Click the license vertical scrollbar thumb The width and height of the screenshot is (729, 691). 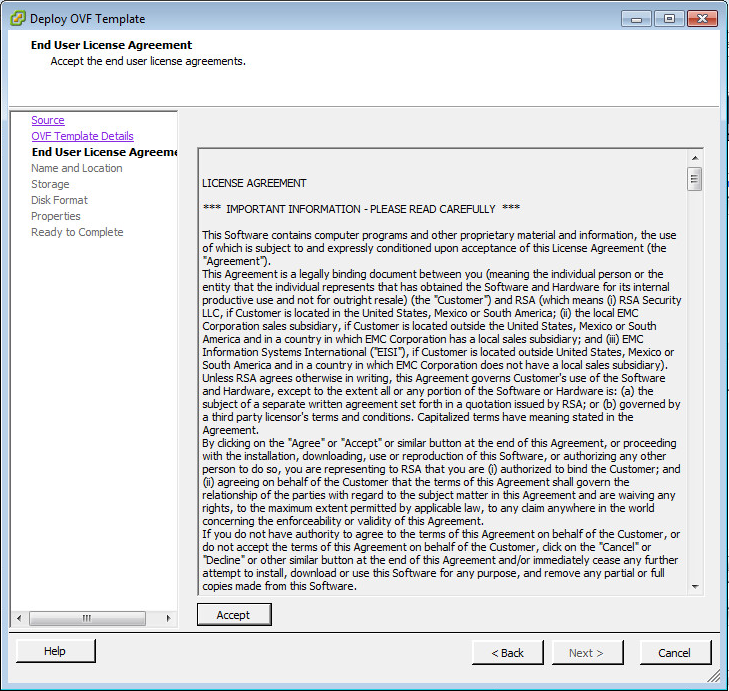click(x=695, y=179)
